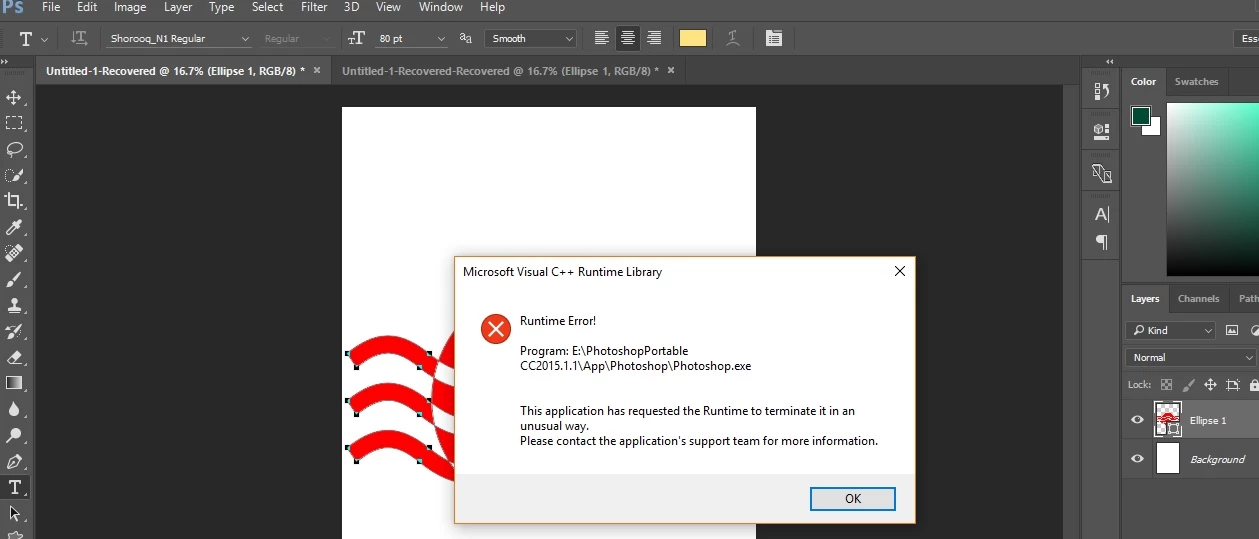
Task: Click the Background layer thumbnail
Action: (1168, 459)
